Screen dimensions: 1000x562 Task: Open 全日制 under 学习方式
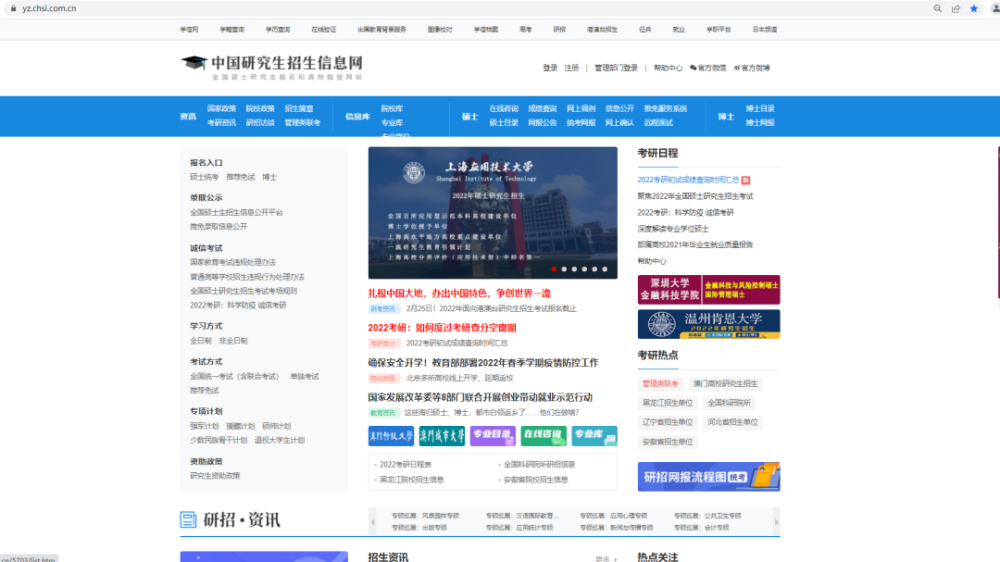(x=200, y=341)
